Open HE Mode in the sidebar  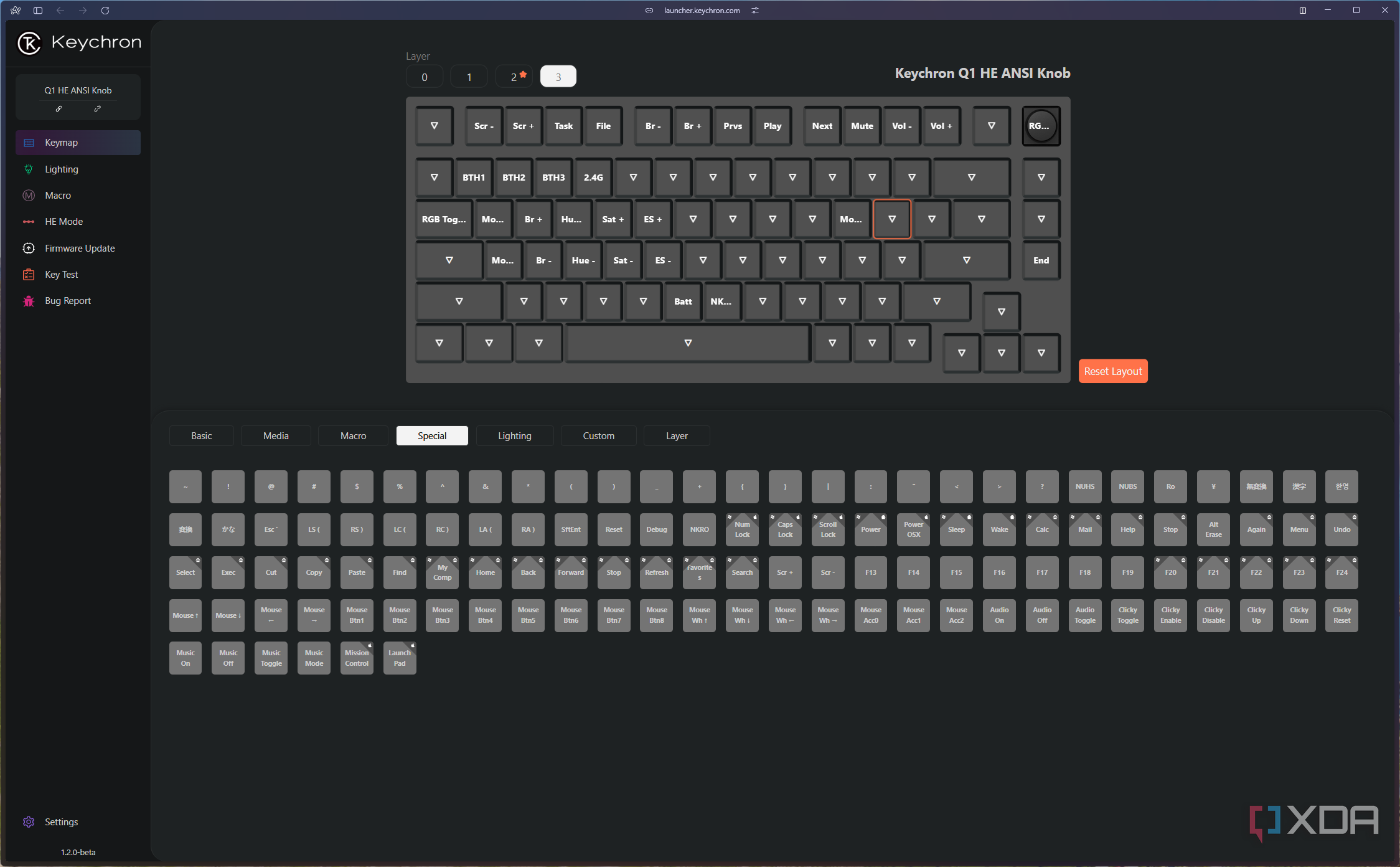tap(78, 222)
